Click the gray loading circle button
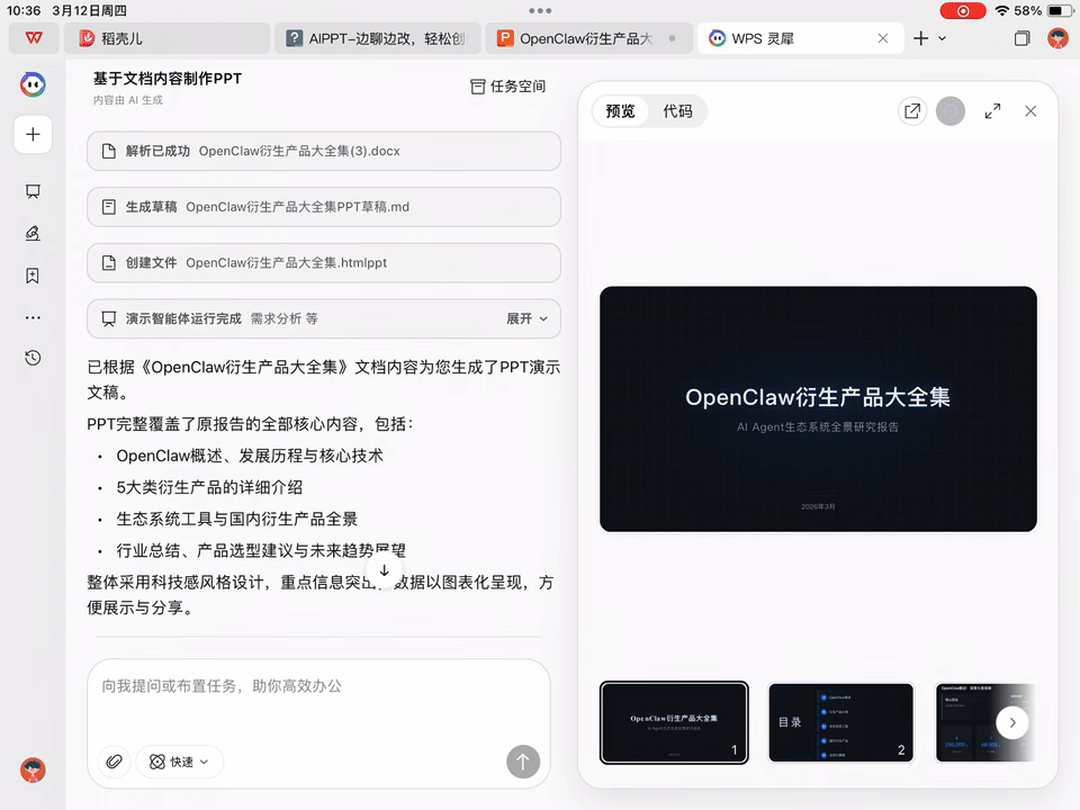The height and width of the screenshot is (810, 1080). pos(951,111)
